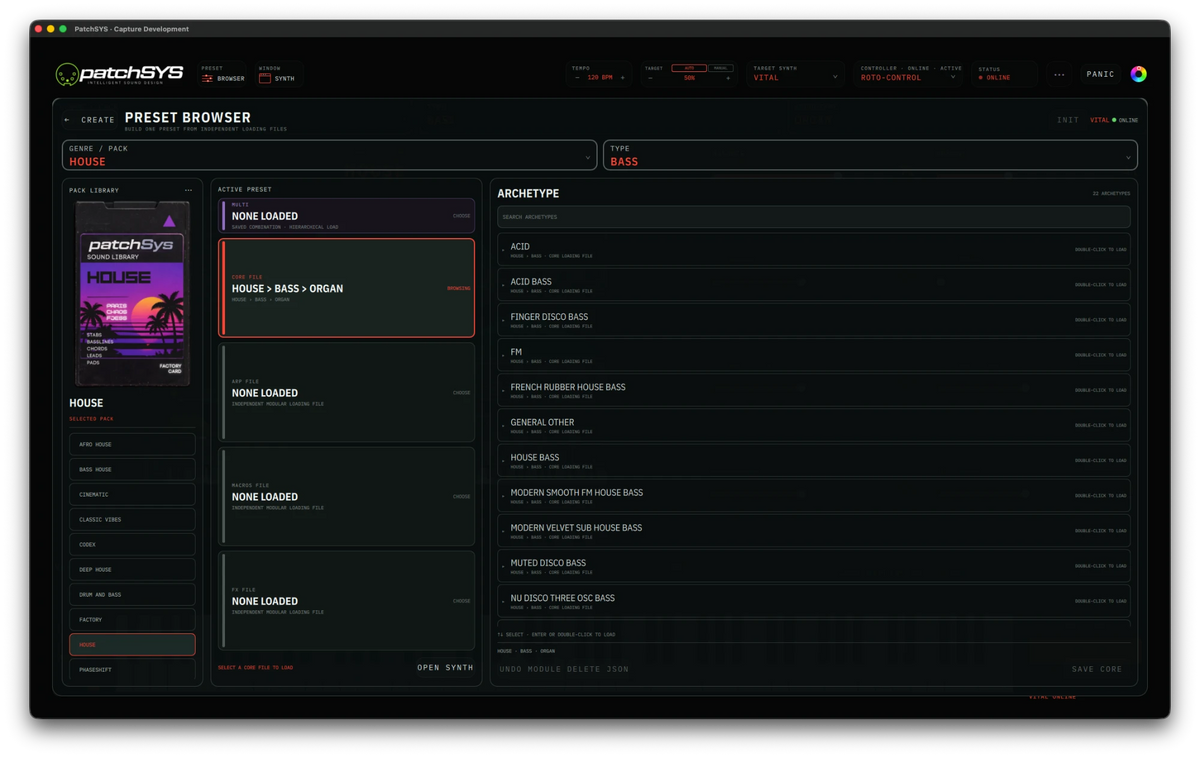This screenshot has width=1200, height=758.
Task: Select the highlighted HOUSE pack entry
Action: pyautogui.click(x=132, y=644)
